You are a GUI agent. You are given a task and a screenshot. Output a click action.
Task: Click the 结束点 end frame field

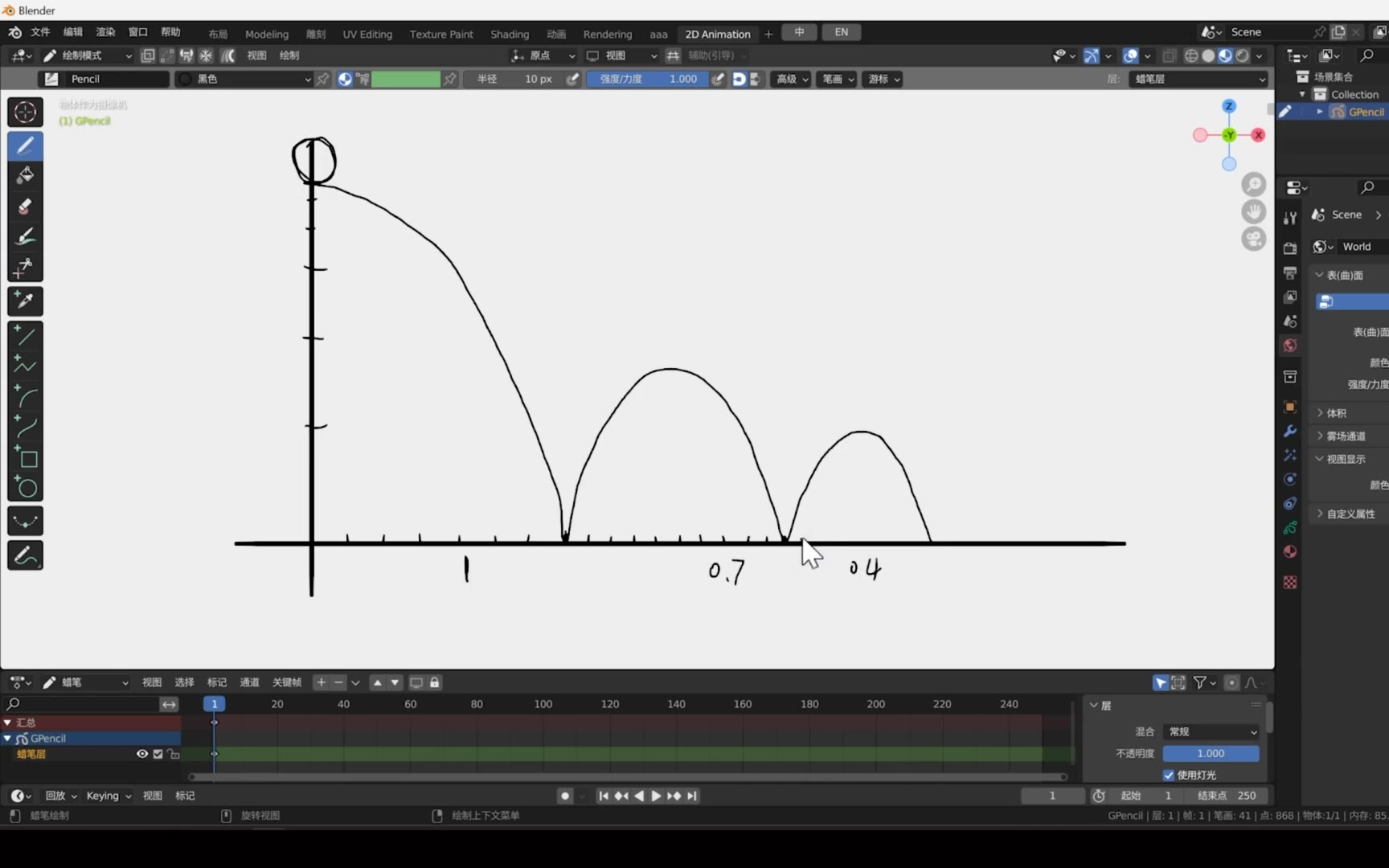[1229, 796]
